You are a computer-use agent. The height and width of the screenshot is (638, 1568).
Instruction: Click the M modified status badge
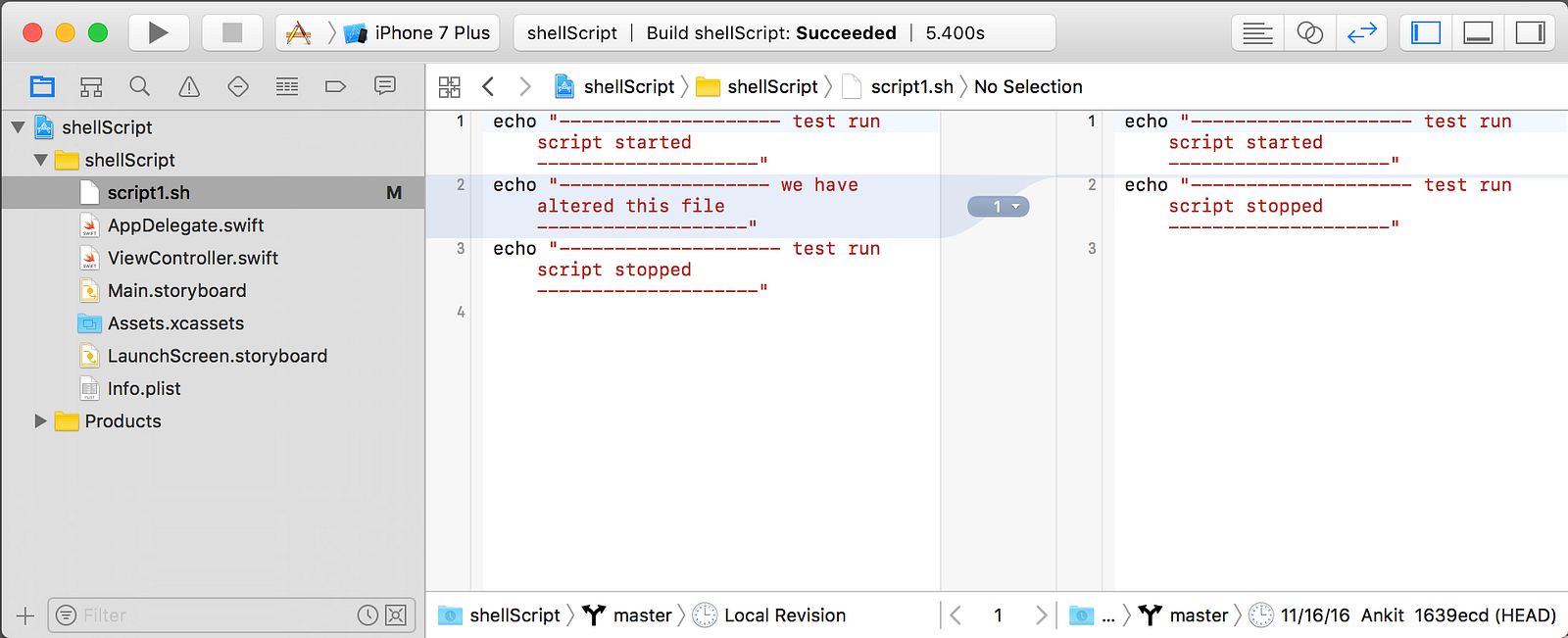[394, 193]
